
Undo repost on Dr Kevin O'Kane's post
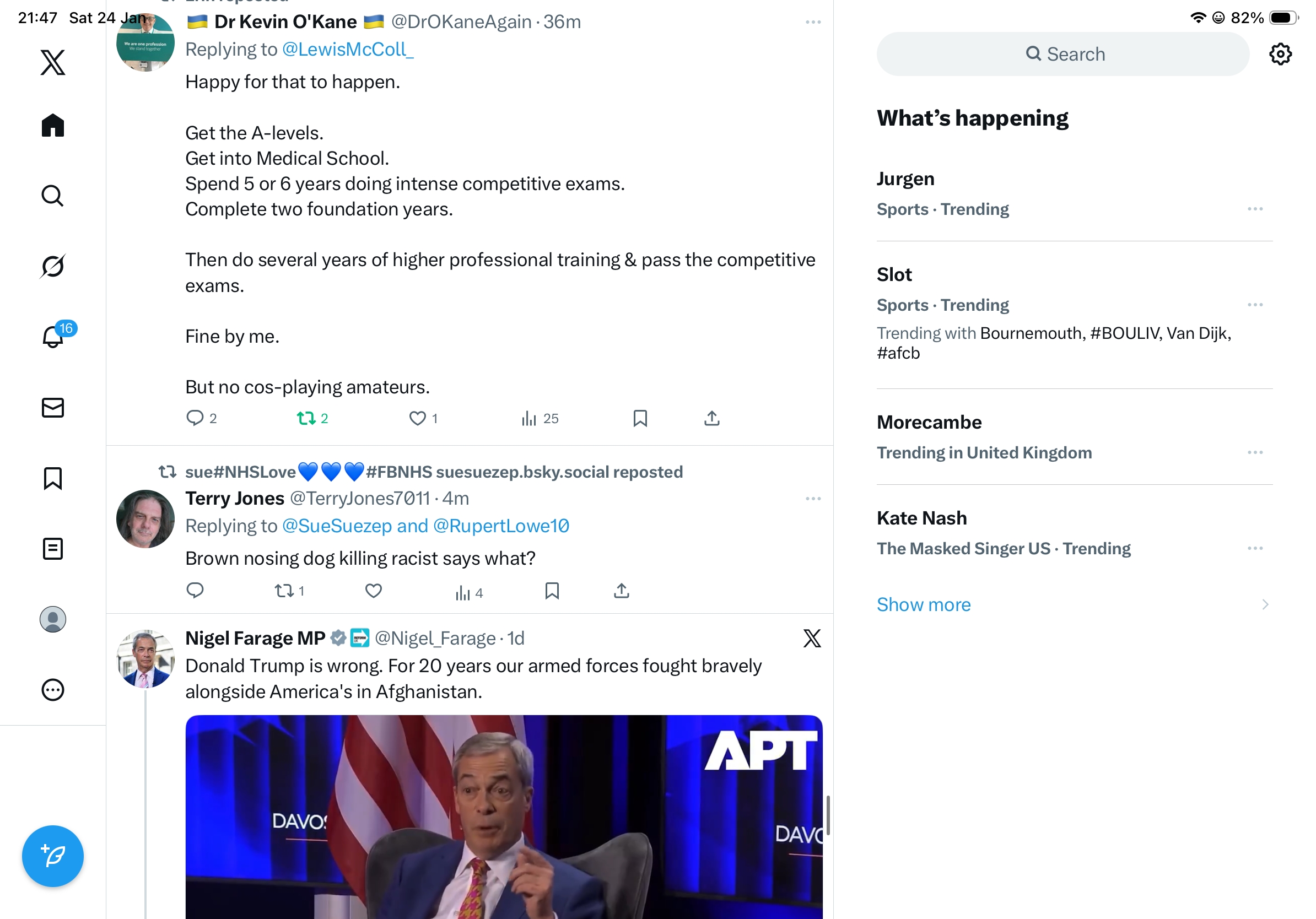(312, 418)
